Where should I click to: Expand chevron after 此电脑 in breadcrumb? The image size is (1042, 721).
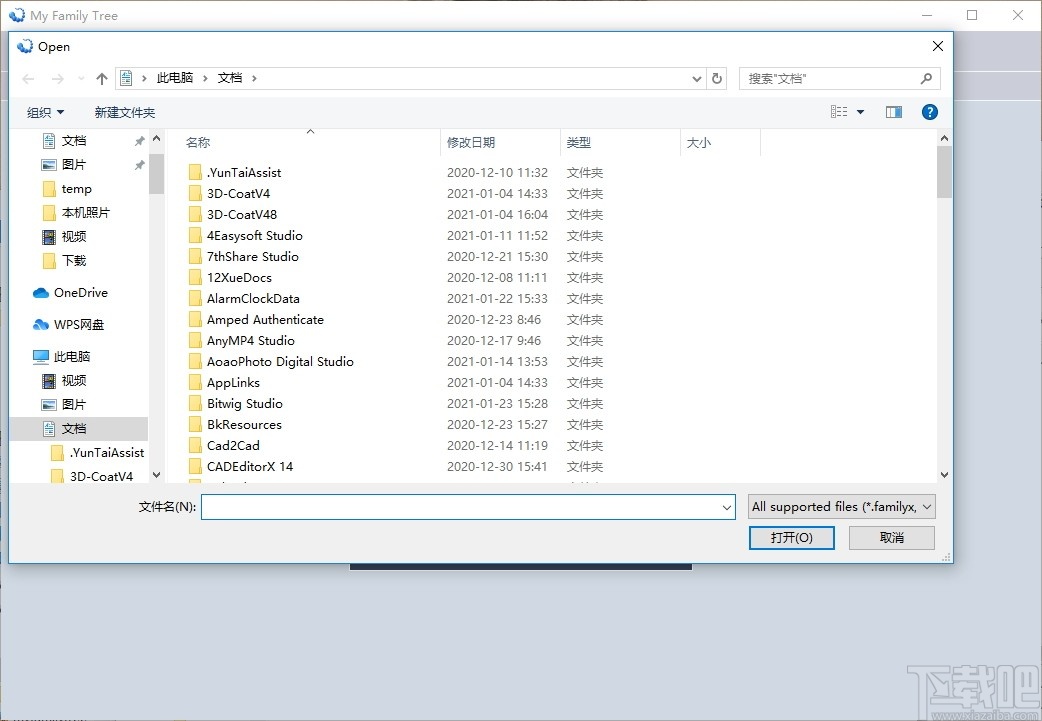205,78
